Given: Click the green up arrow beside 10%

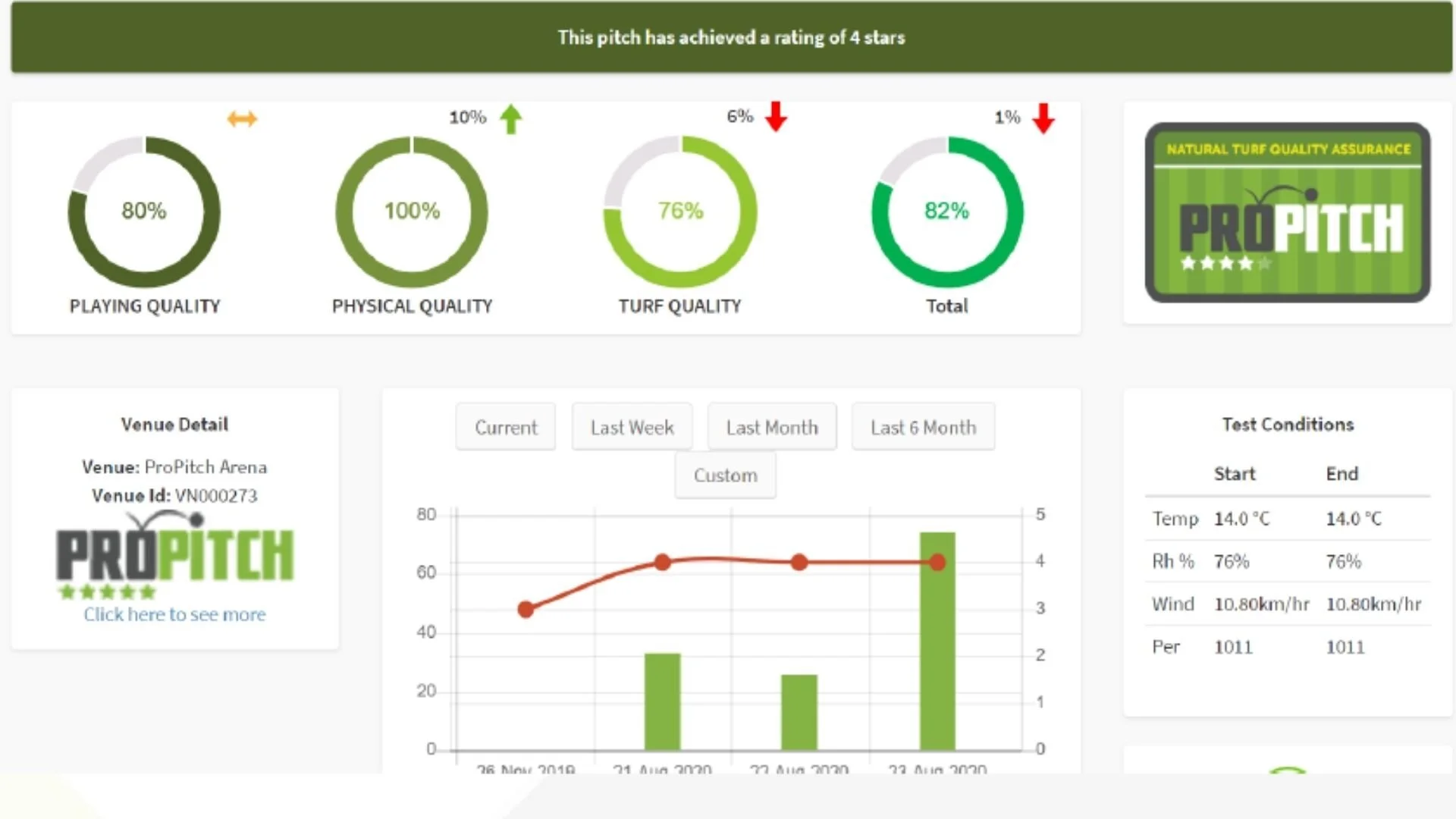Looking at the screenshot, I should tap(511, 119).
